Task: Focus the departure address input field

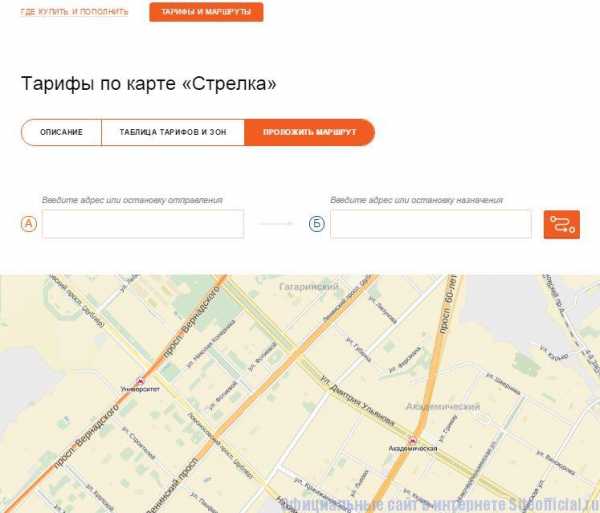Action: click(143, 224)
